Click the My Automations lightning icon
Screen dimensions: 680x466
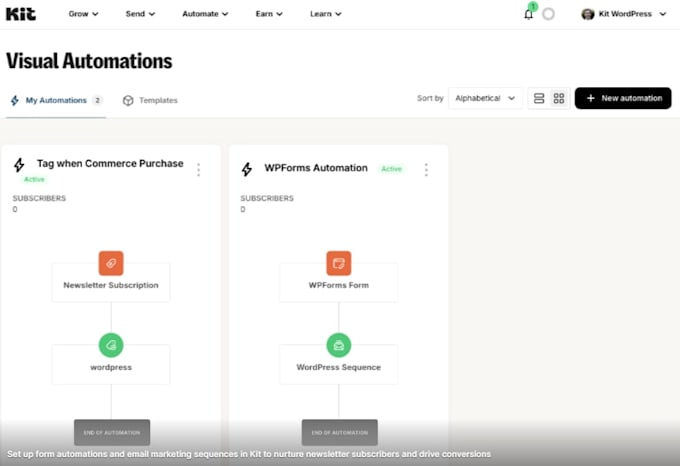[x=15, y=101]
